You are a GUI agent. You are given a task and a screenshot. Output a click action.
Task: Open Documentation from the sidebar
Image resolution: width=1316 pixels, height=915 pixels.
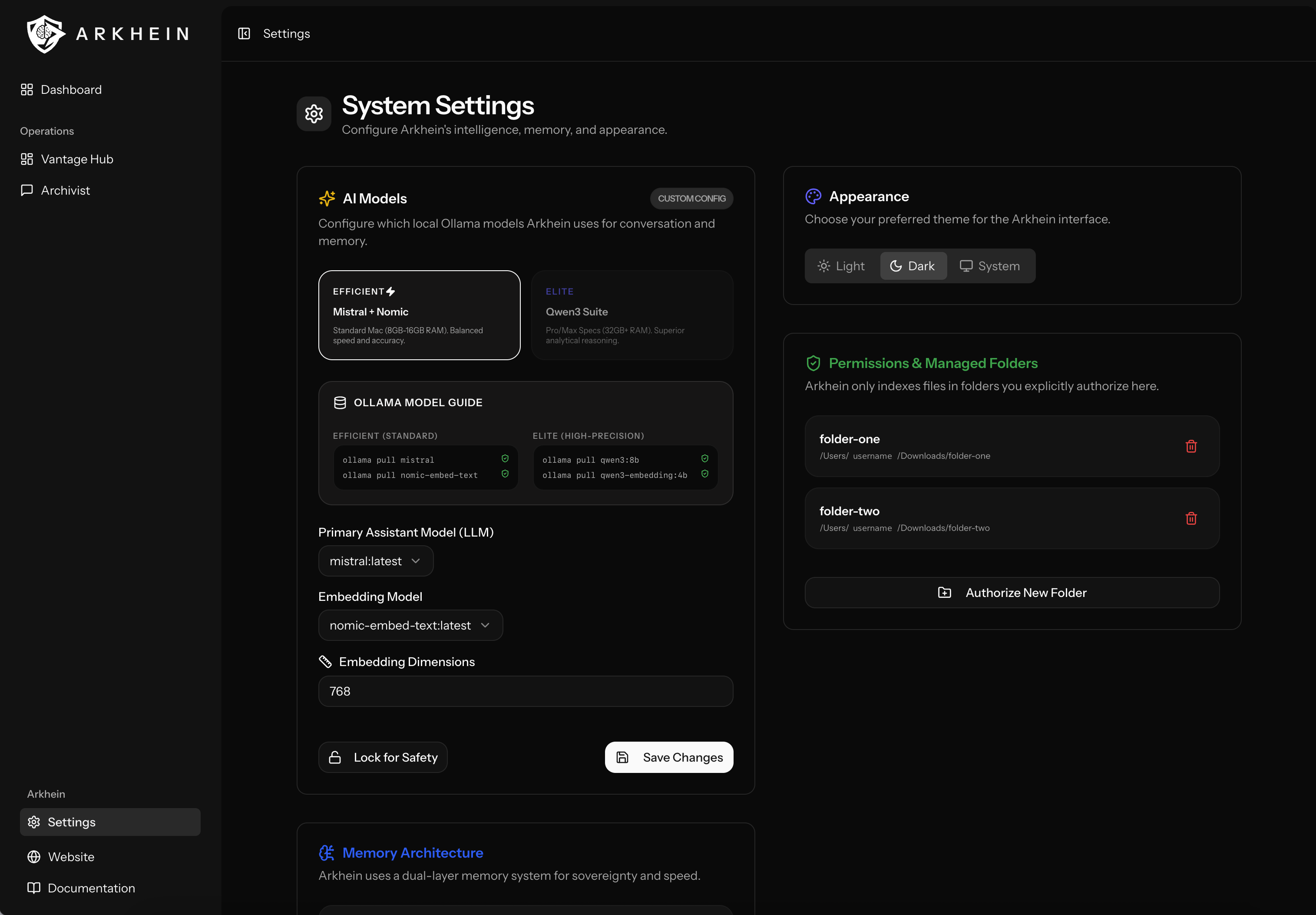click(x=91, y=888)
